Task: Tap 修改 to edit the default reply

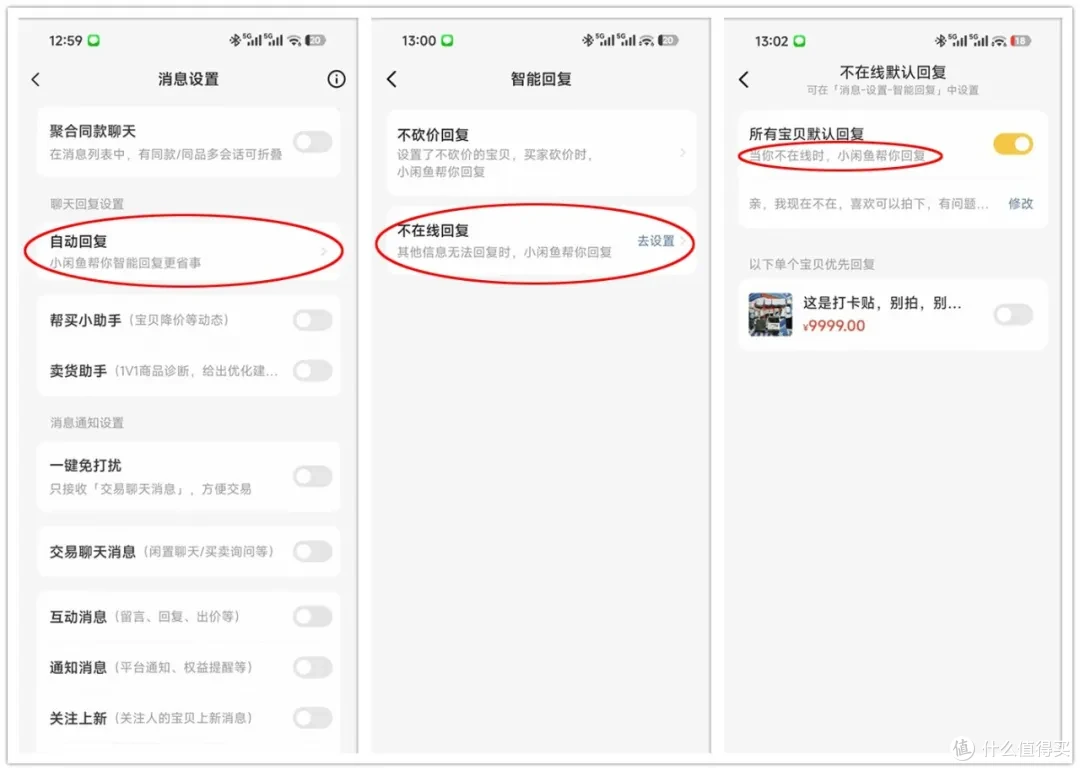Action: (1021, 203)
